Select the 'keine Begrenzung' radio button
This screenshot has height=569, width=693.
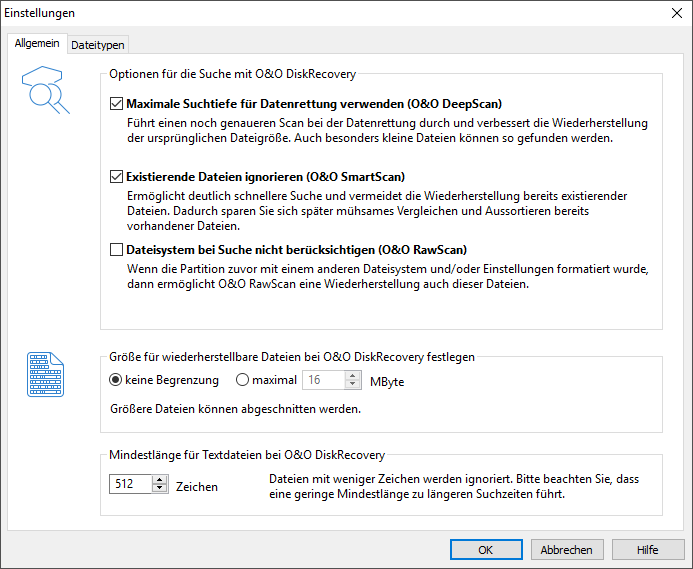tap(116, 380)
